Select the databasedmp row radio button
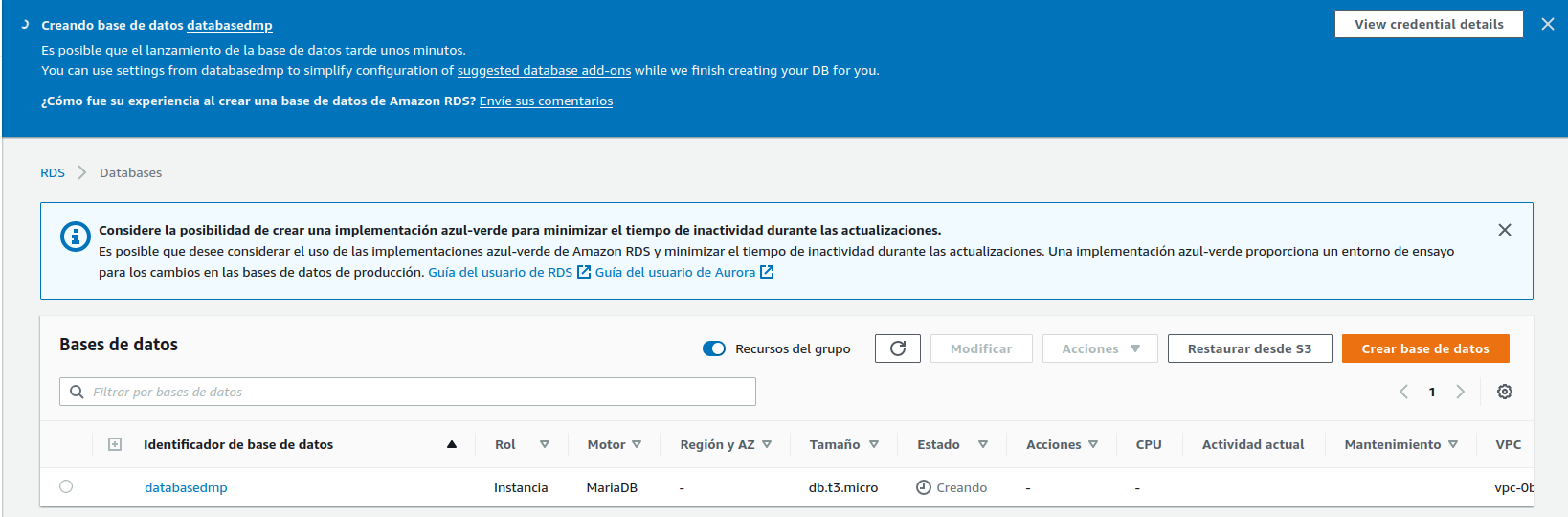Viewport: 1568px width, 517px height. (x=66, y=486)
